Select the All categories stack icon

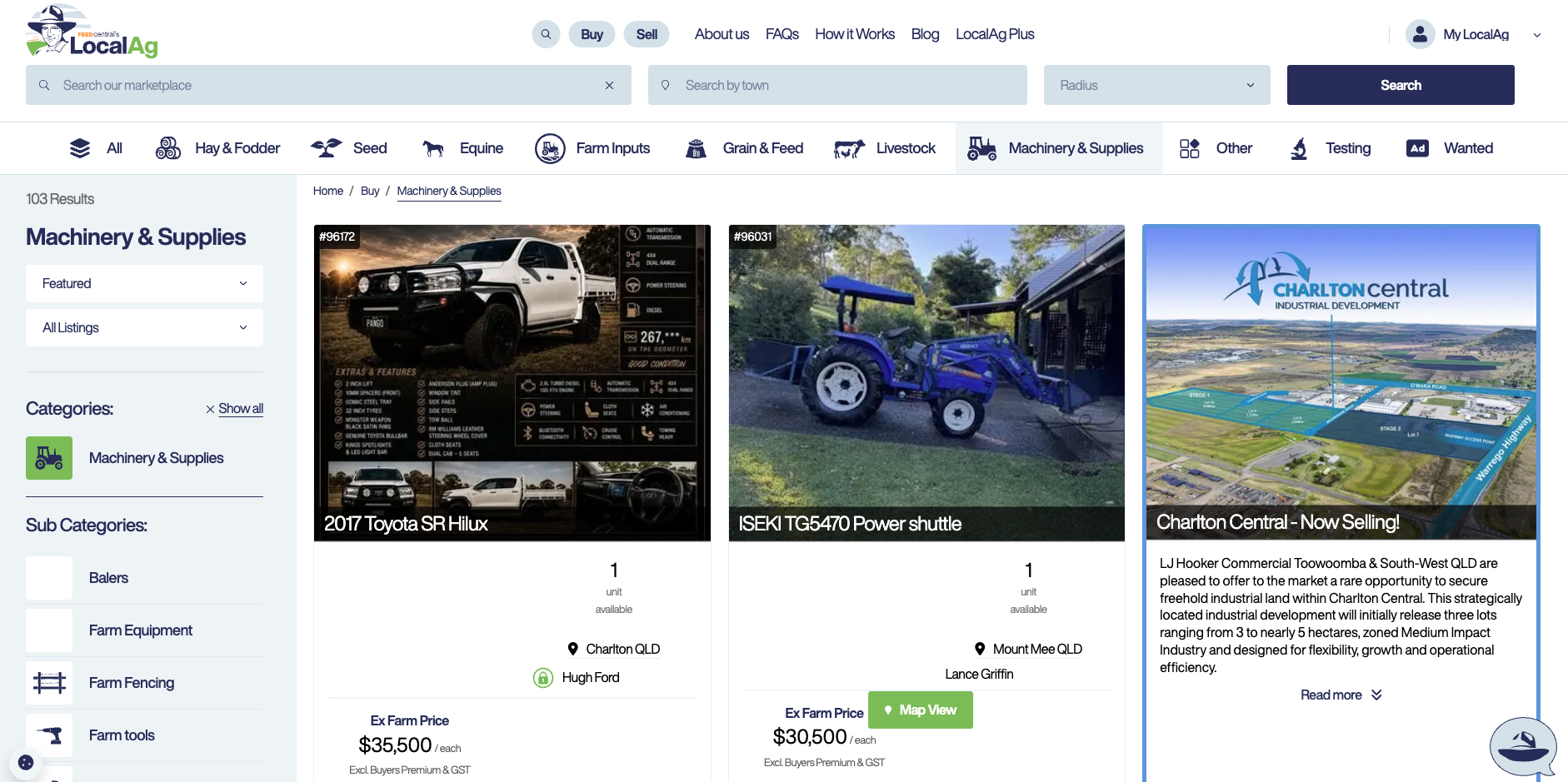(x=80, y=148)
